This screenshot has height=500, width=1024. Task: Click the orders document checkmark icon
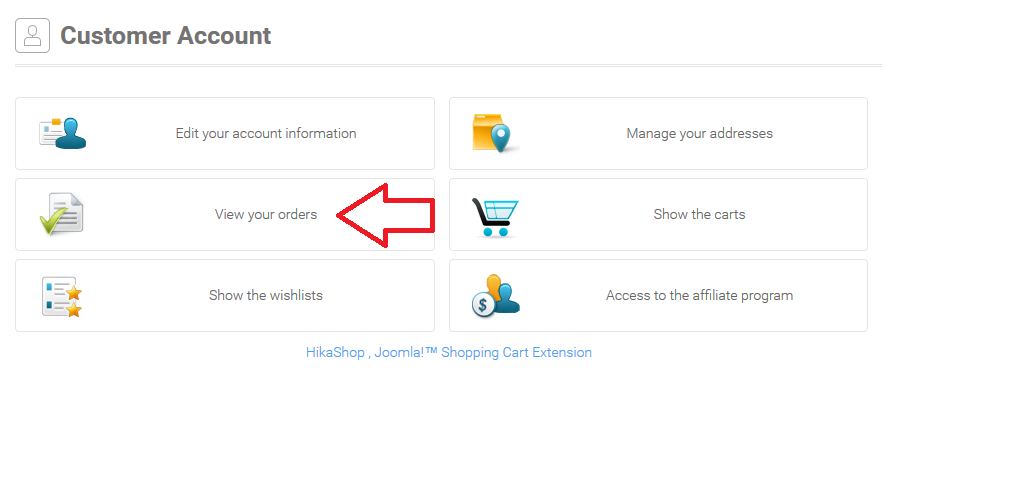pyautogui.click(x=61, y=214)
